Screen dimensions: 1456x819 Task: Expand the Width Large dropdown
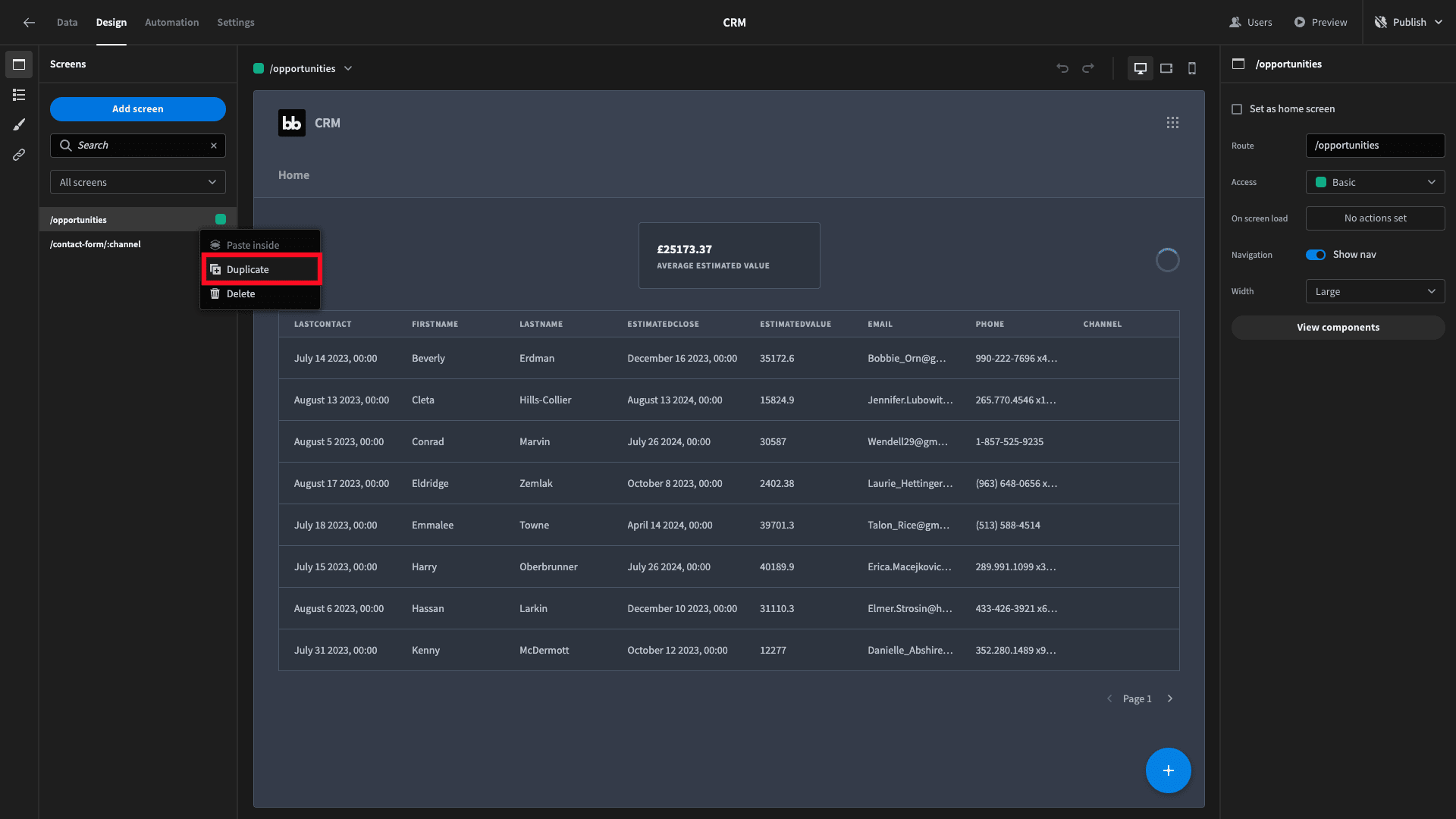[1375, 291]
